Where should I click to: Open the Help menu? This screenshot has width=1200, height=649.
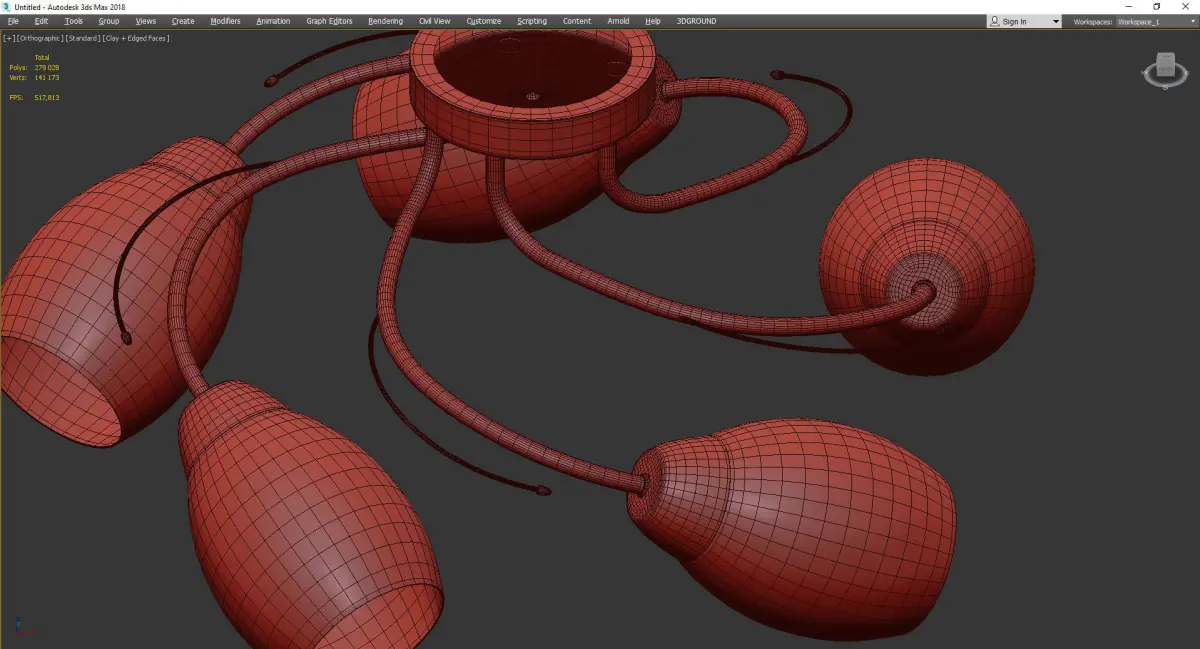pyautogui.click(x=653, y=21)
